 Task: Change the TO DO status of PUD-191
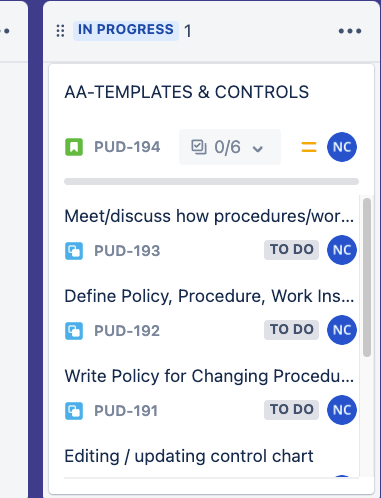291,410
